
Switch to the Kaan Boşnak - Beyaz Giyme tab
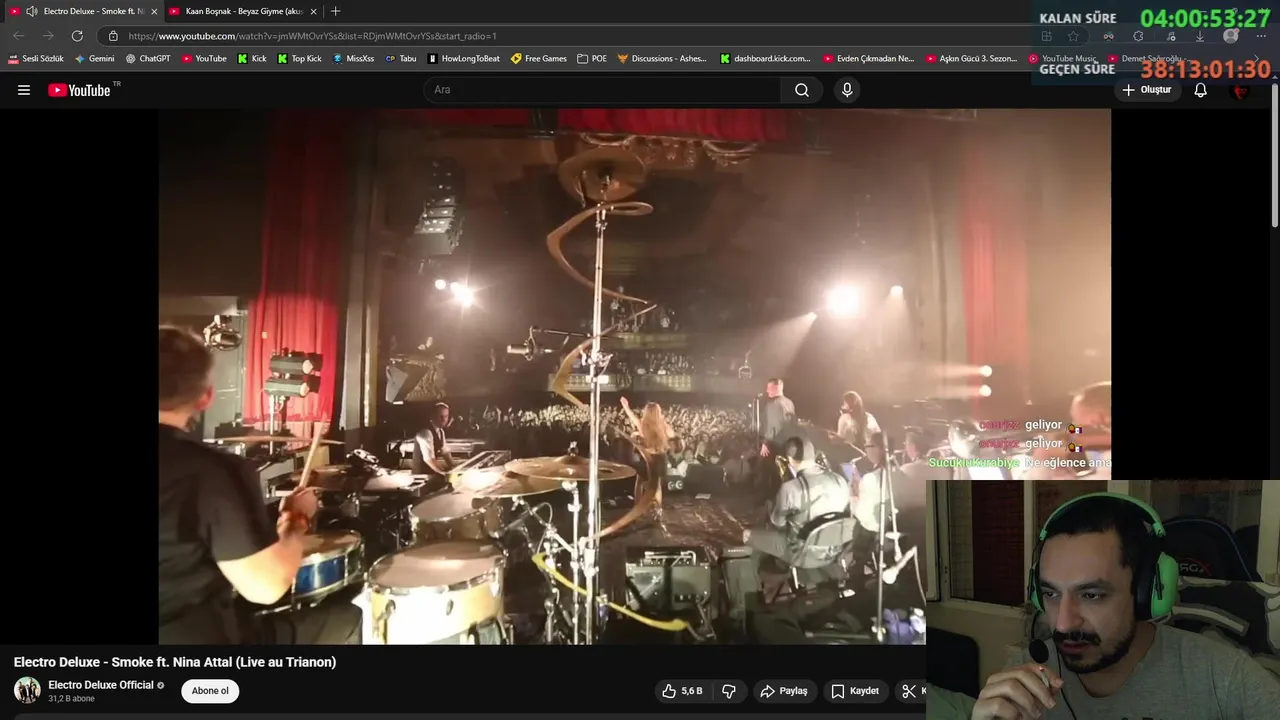click(x=244, y=11)
